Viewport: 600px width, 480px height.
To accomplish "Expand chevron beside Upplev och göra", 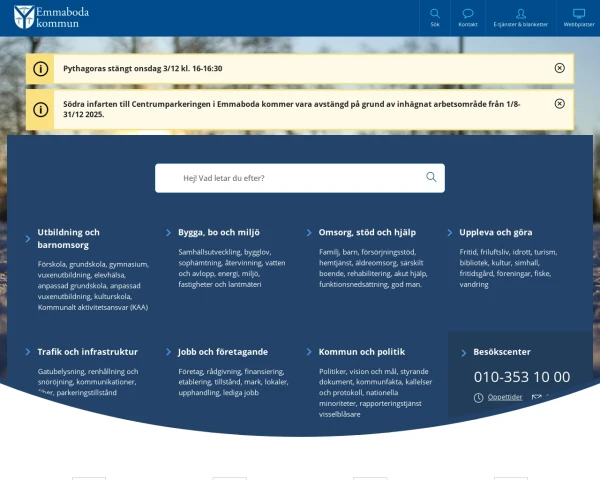I will click(450, 233).
